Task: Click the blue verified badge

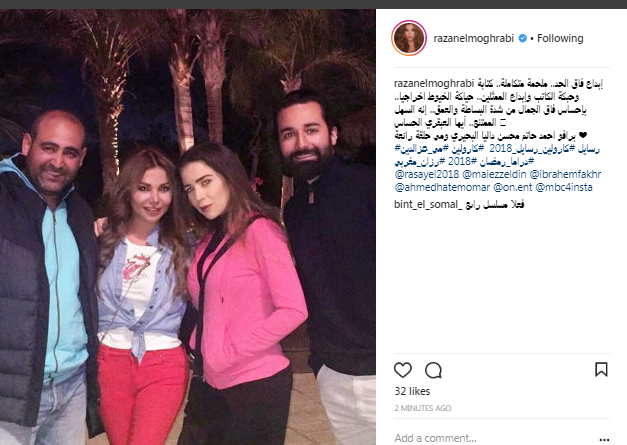Action: click(x=522, y=38)
